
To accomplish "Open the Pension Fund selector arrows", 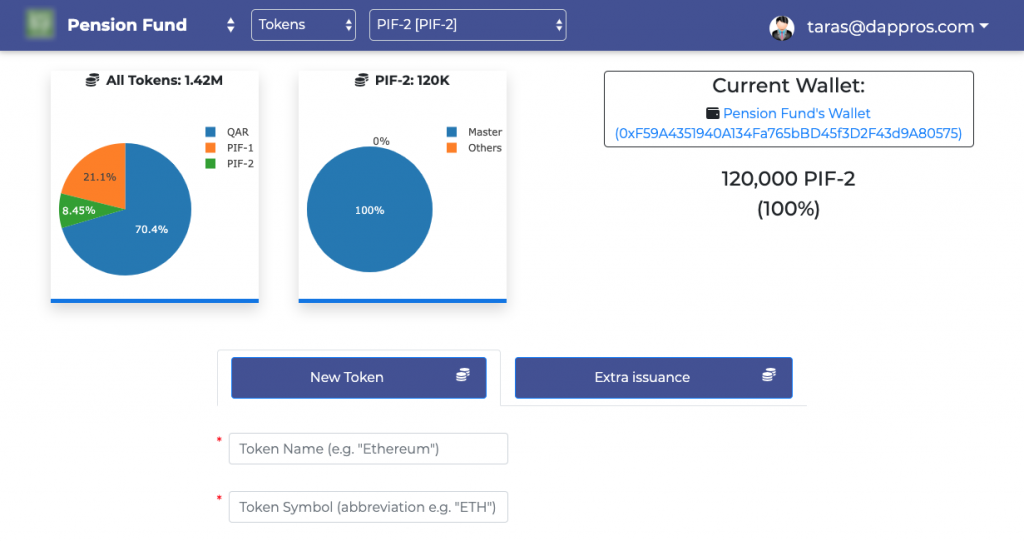I will click(231, 25).
